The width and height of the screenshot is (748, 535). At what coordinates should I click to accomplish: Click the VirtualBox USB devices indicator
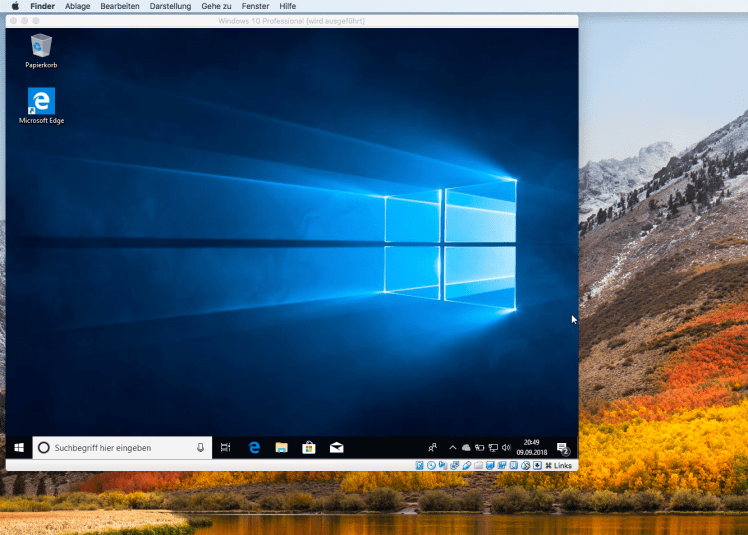(x=467, y=465)
